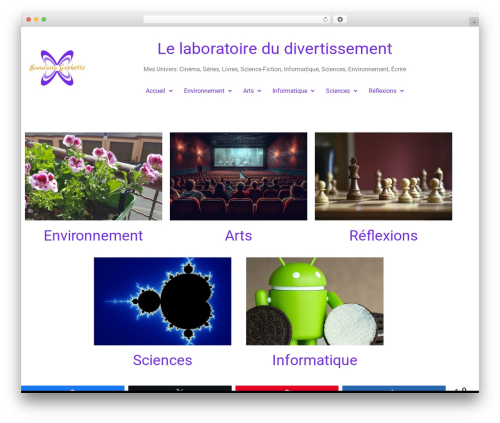Click the Android Oreo robot thumbnail

tap(315, 301)
